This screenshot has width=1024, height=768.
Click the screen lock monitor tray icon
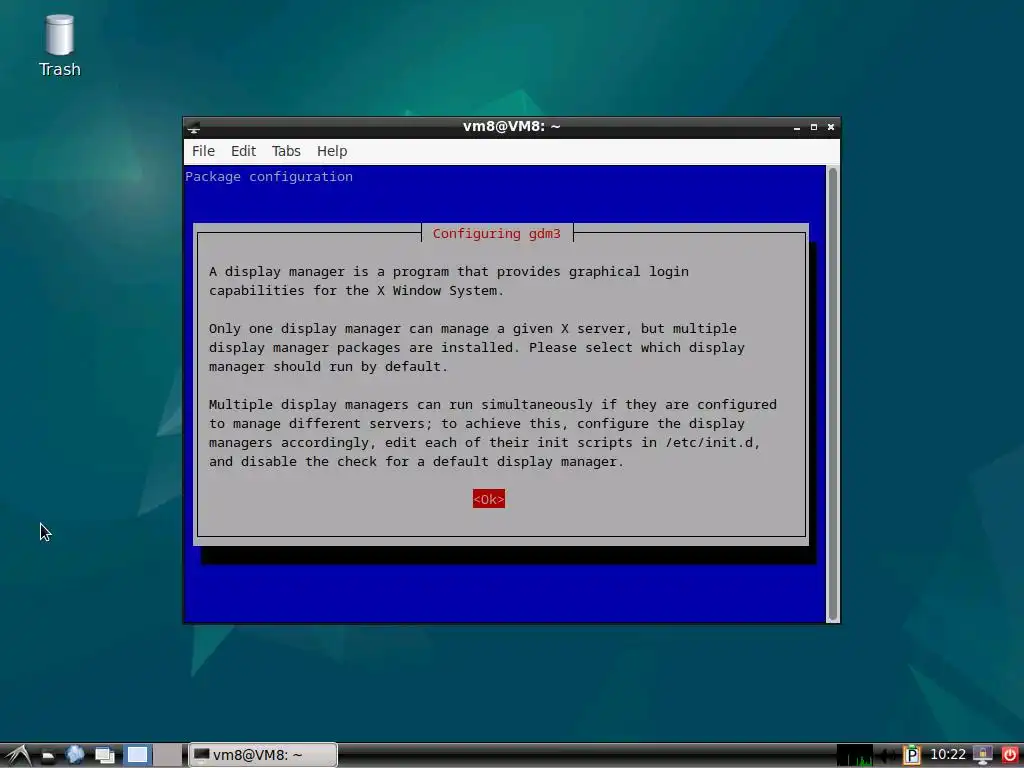coord(983,755)
